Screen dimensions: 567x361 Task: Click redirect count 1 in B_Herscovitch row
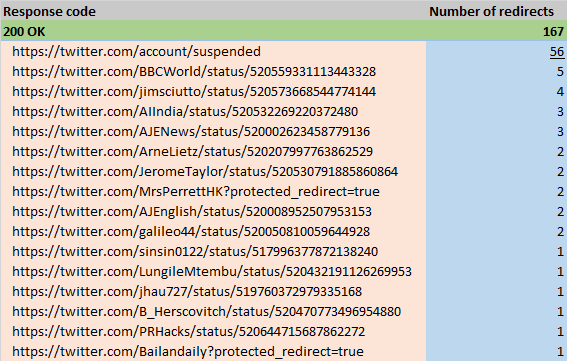click(560, 311)
